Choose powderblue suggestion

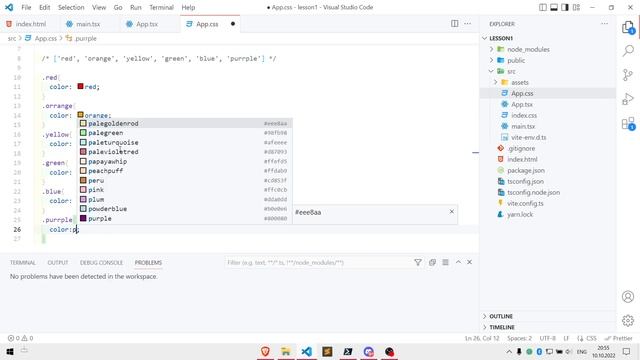[185, 209]
